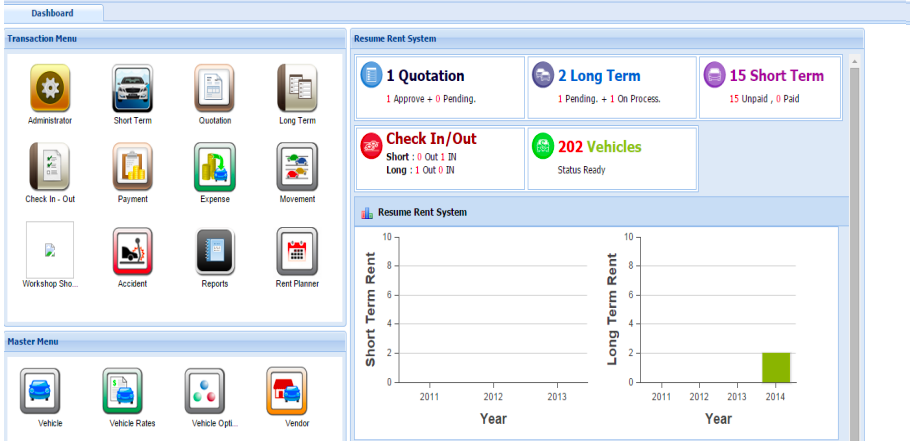Viewport: 915px width, 447px height.
Task: Click the green 2014 Long Term bar
Action: click(x=775, y=367)
